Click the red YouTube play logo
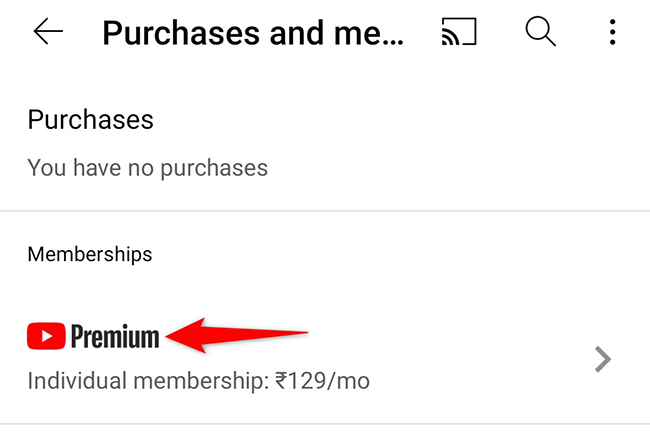 click(46, 336)
